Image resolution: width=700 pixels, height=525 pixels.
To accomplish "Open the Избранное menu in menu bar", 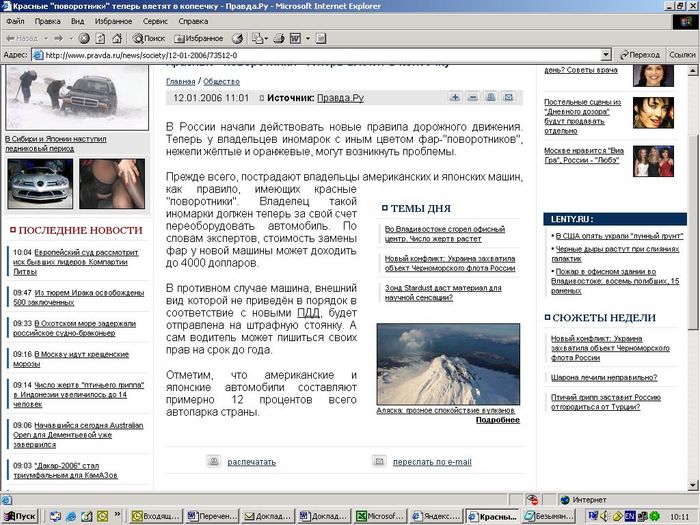I will click(113, 21).
